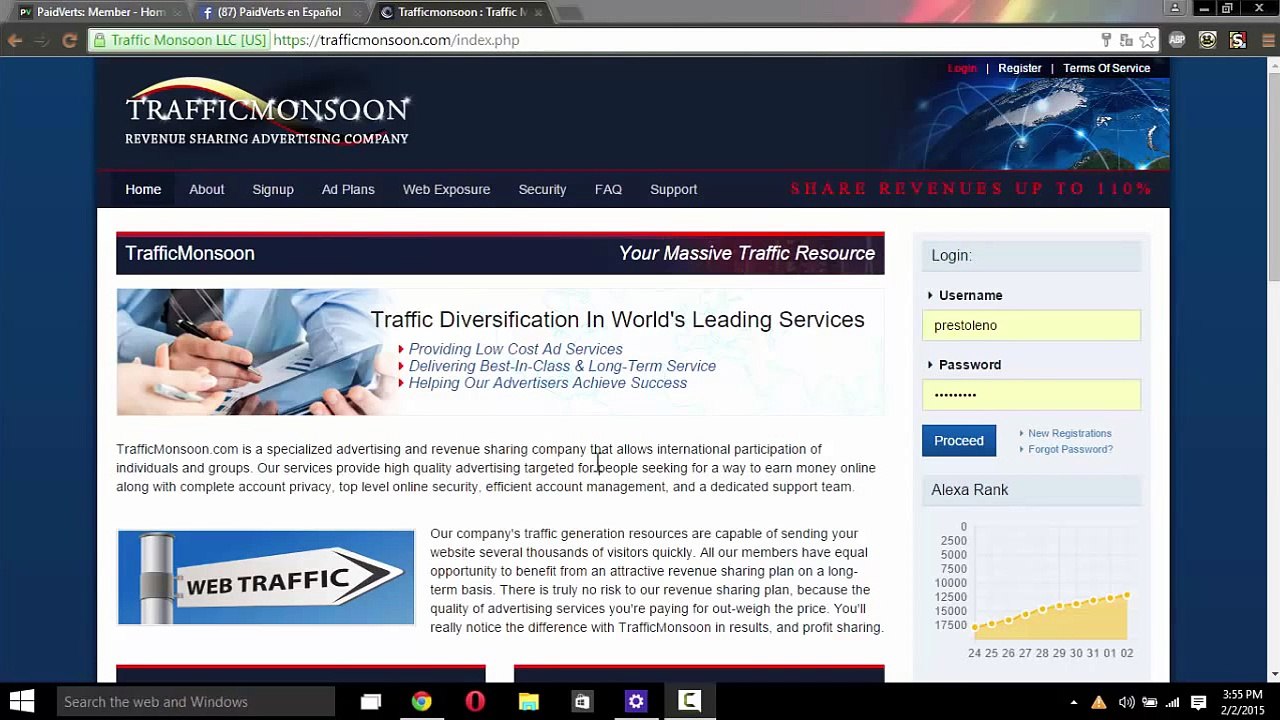Click the Username input field

(x=1031, y=325)
